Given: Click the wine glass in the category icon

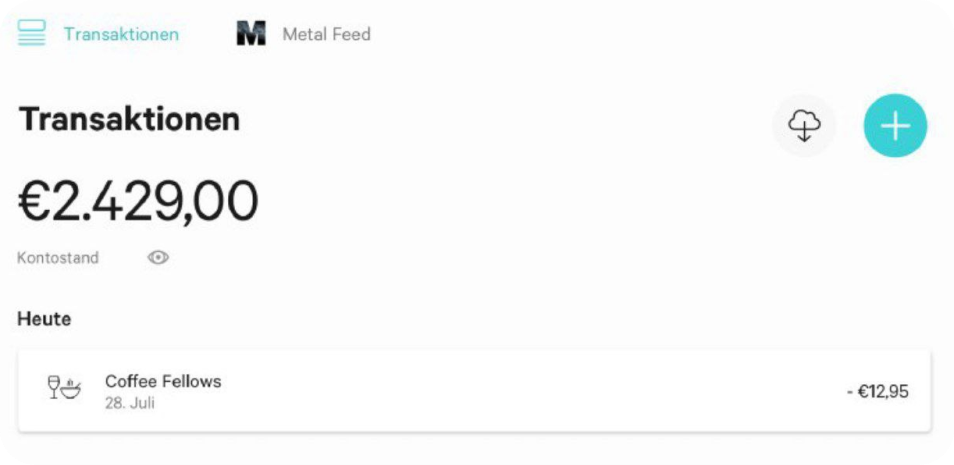Looking at the screenshot, I should (x=54, y=386).
